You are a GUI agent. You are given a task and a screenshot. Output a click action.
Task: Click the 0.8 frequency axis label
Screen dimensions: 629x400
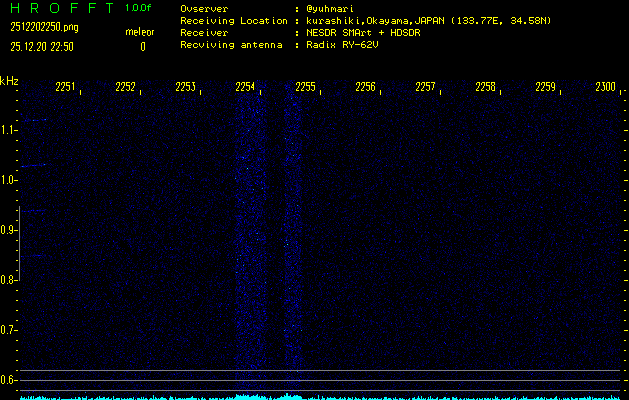tap(9, 280)
